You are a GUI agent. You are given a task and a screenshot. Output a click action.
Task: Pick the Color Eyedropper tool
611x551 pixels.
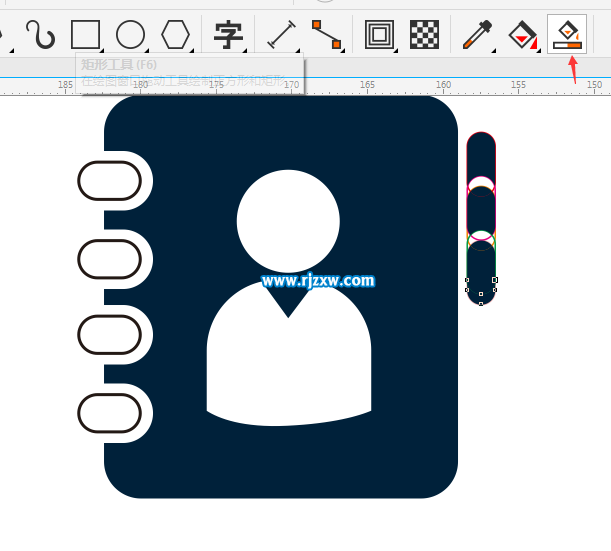tap(474, 35)
